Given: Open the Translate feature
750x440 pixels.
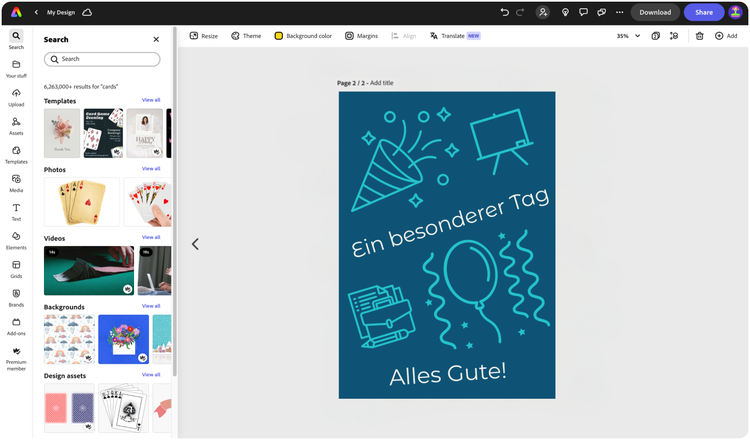Looking at the screenshot, I should [455, 36].
